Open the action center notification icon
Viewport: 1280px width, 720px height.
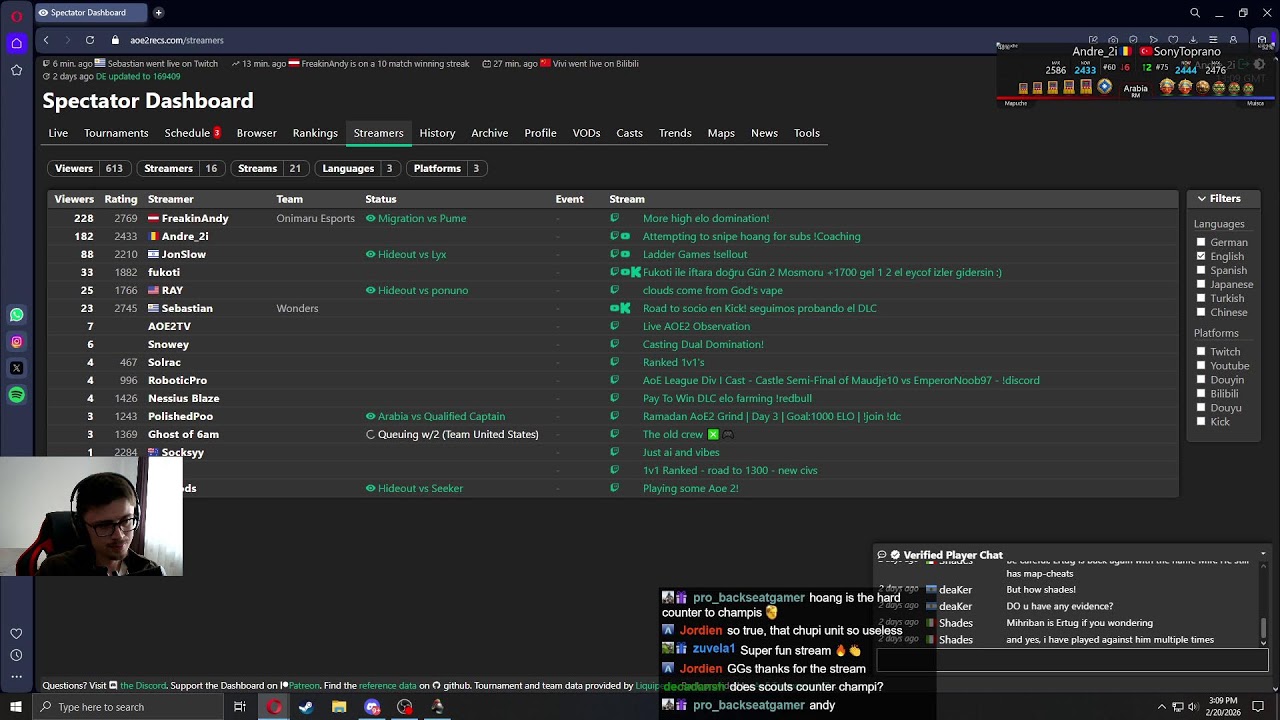(1258, 707)
